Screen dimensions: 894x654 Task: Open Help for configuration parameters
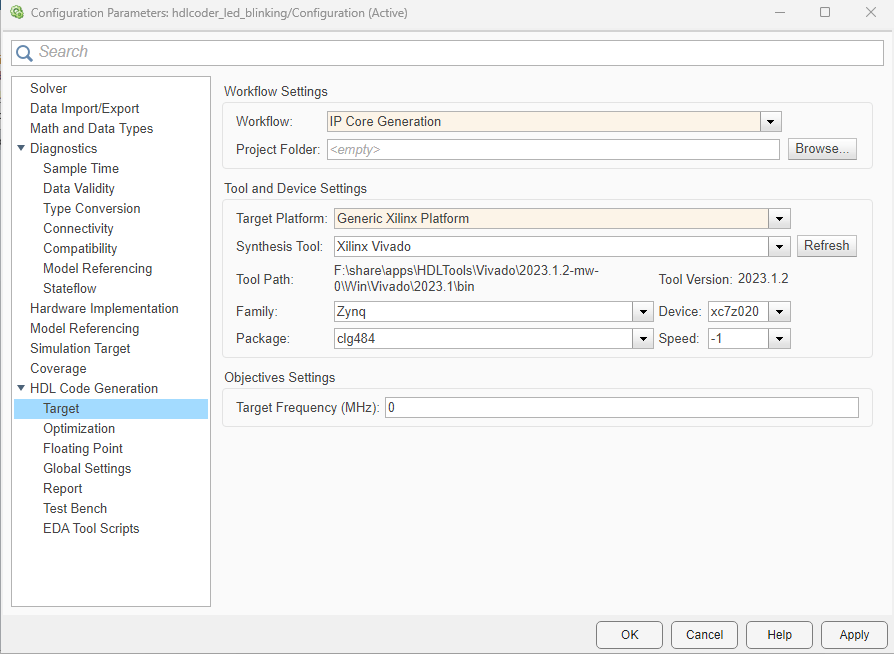point(779,634)
